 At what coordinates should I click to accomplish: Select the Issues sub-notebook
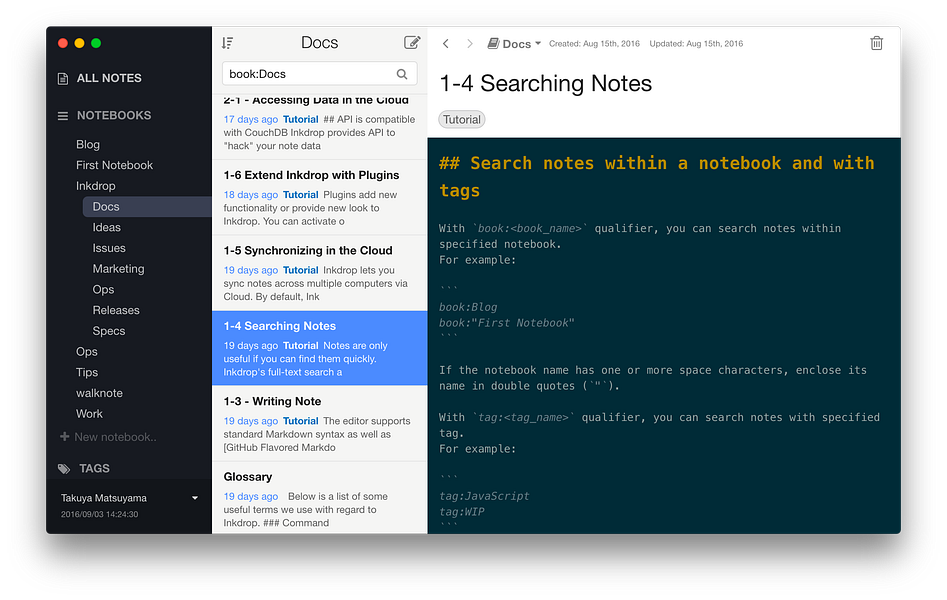[x=109, y=248]
